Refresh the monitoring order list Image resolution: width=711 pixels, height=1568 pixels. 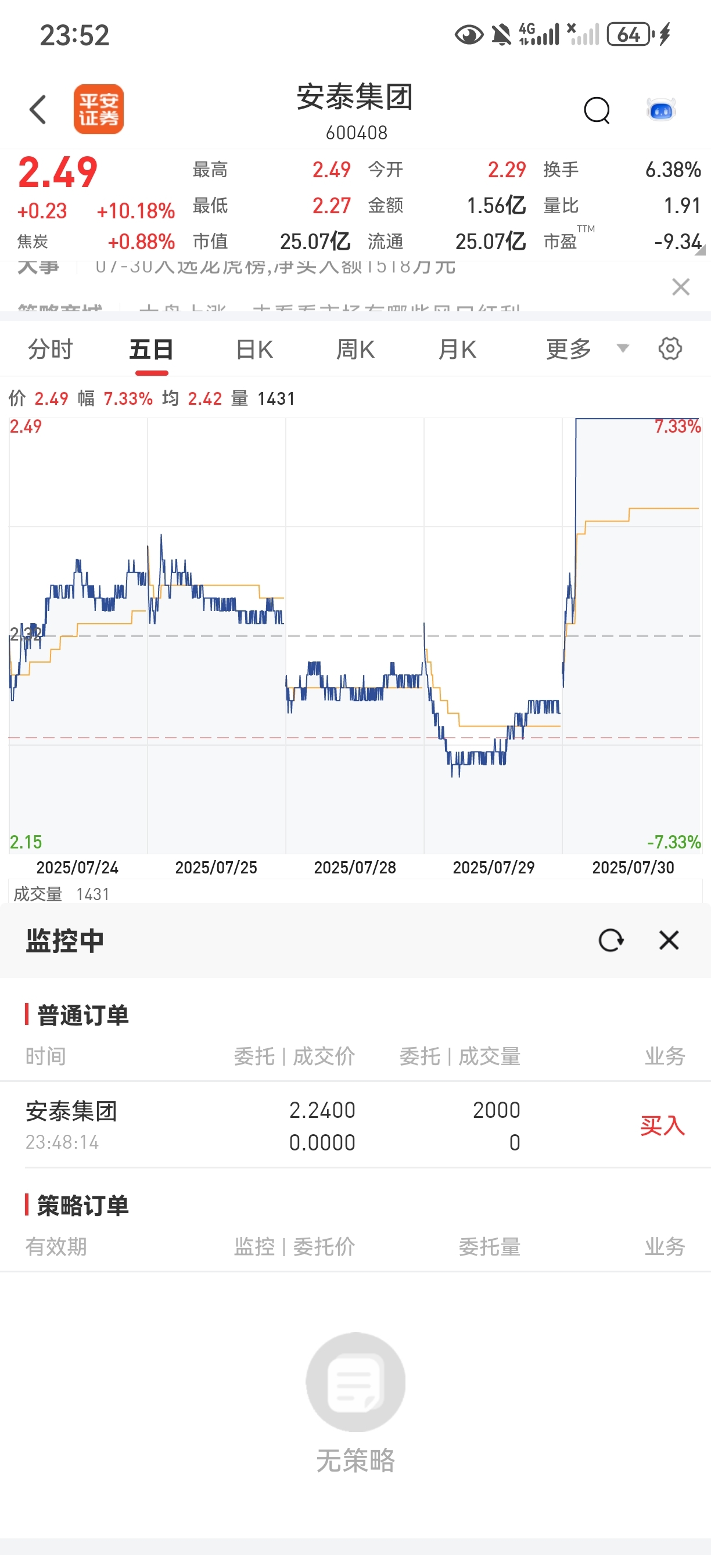coord(611,940)
